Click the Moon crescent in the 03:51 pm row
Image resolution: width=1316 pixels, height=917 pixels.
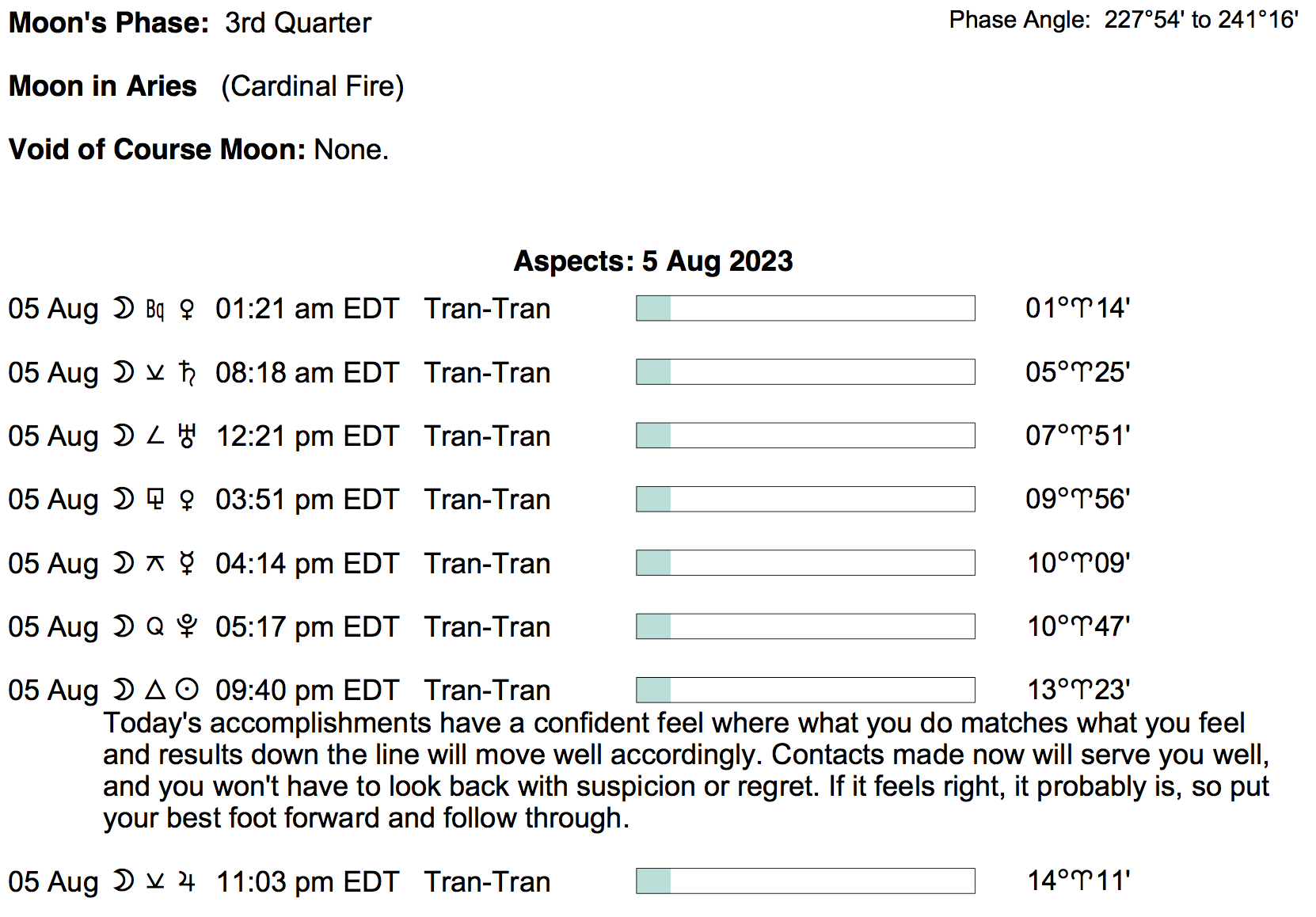tap(124, 499)
